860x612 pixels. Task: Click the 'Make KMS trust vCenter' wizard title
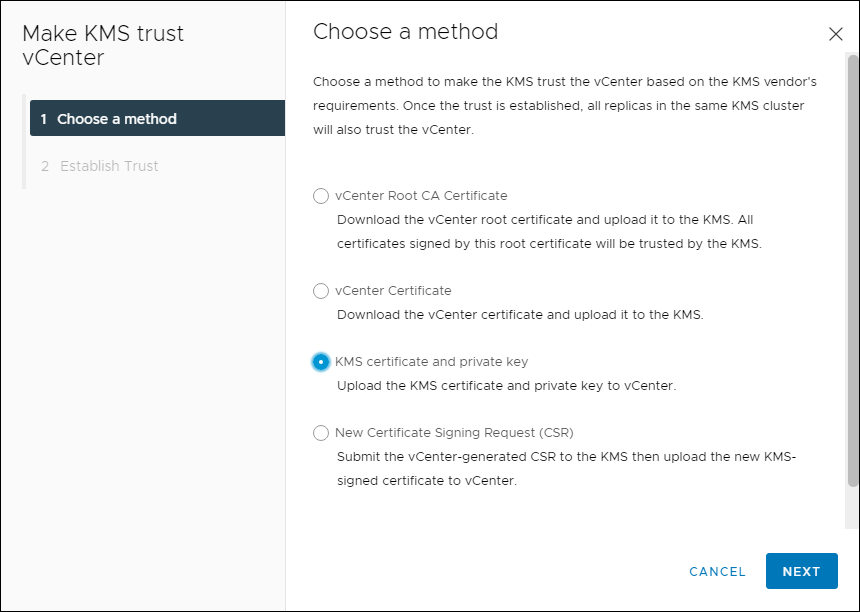coord(103,45)
